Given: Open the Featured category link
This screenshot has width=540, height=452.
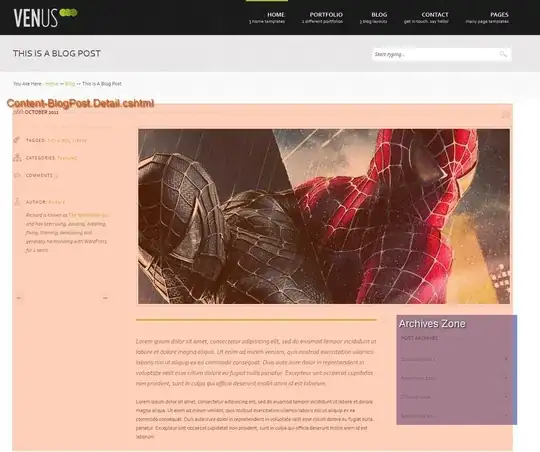Looking at the screenshot, I should click(67, 158).
